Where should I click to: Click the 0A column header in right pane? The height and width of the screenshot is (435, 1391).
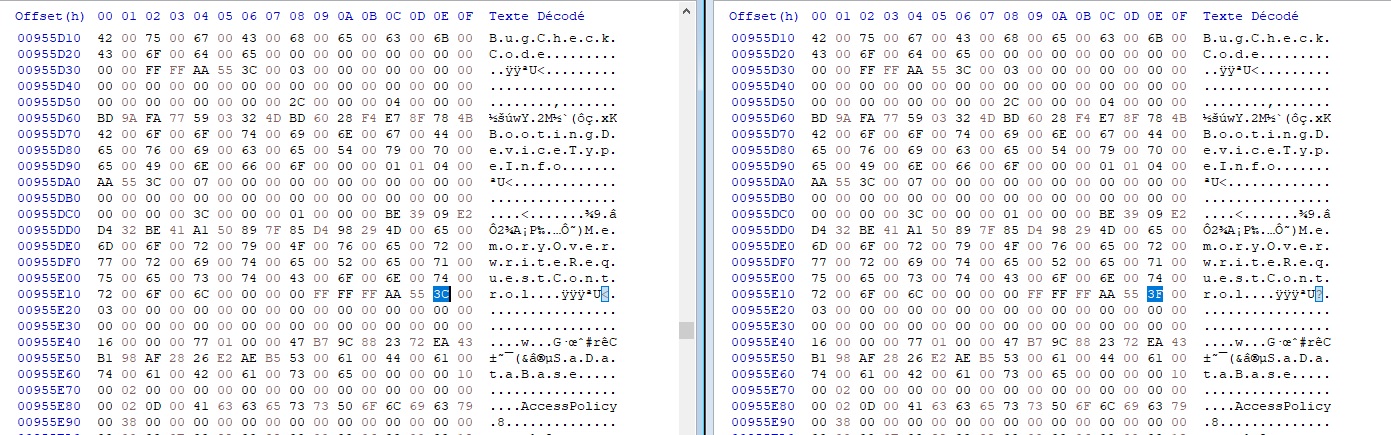1059,16
